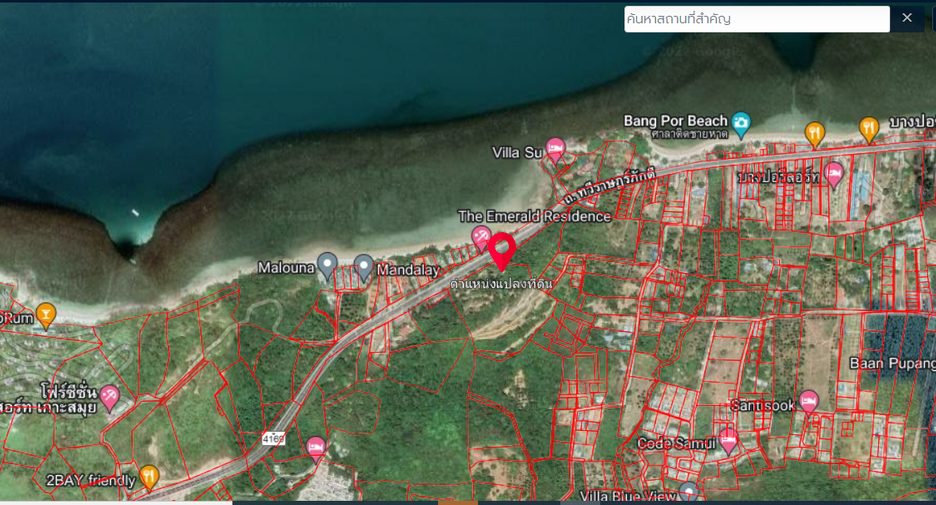
Task: Click the Mandalay text label
Action: click(408, 270)
